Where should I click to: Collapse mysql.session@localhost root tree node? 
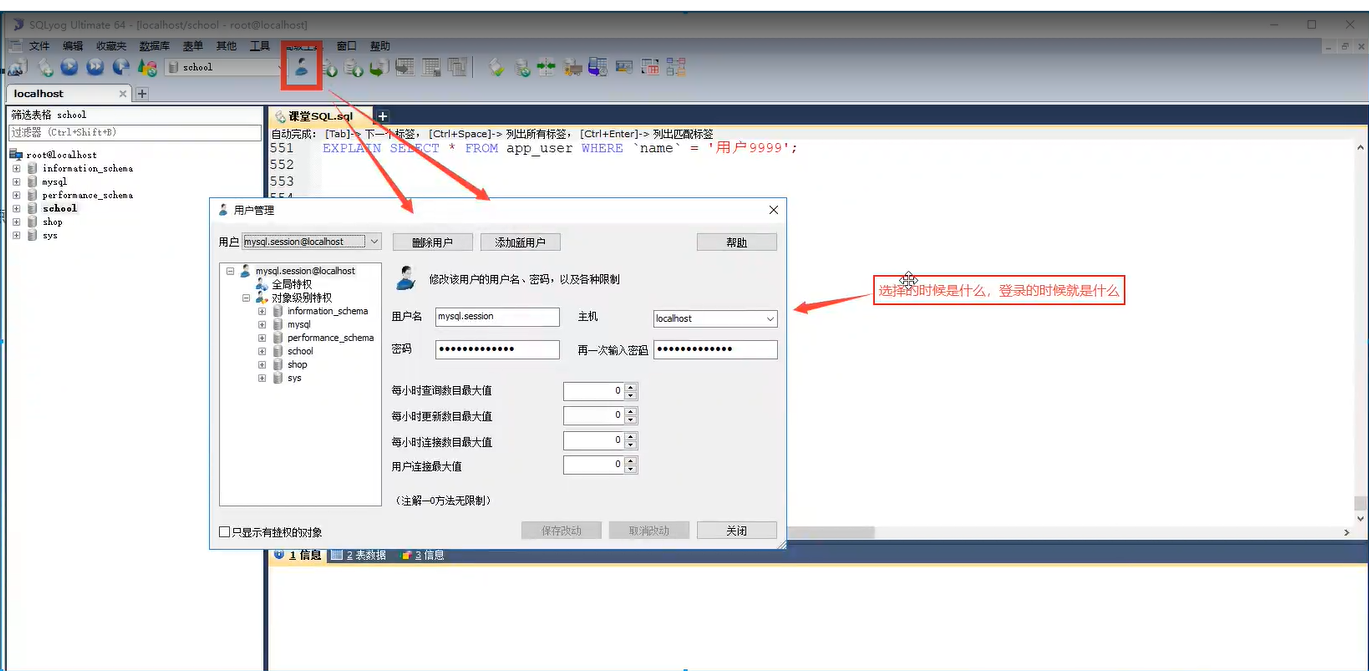[230, 271]
